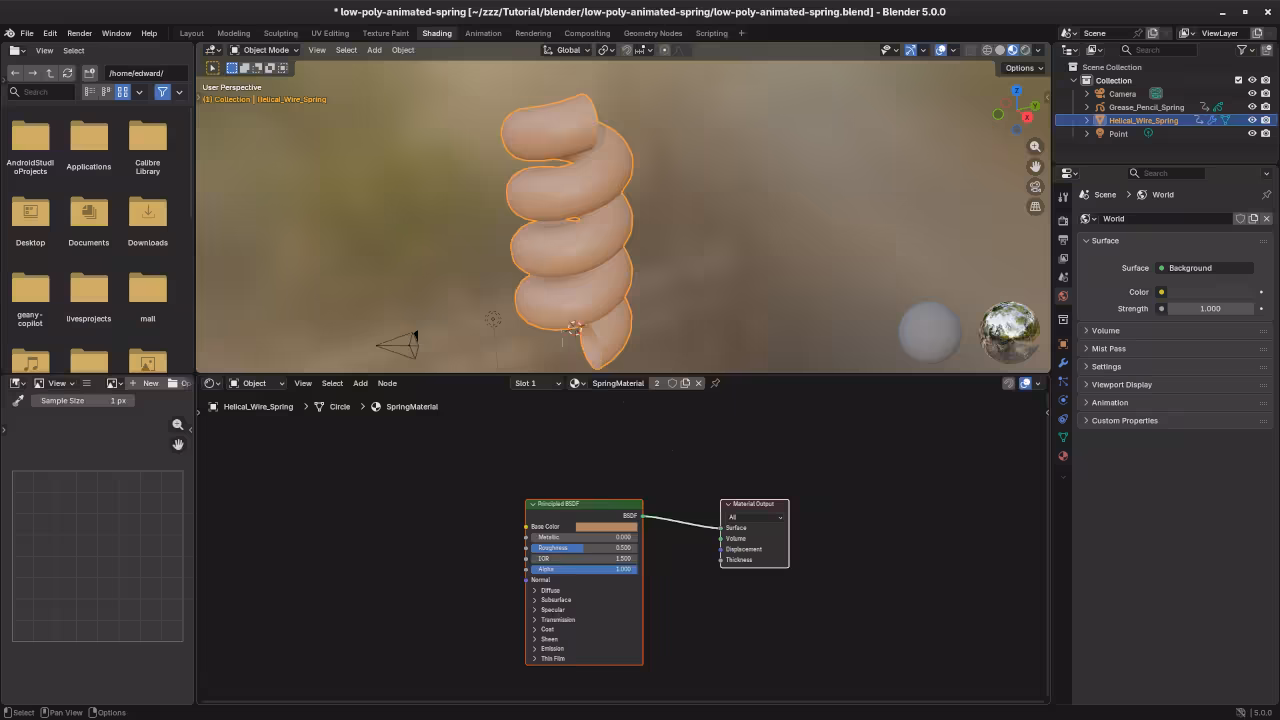1280x720 pixels.
Task: Click the Base Color swatch on Principled BSDF
Action: pyautogui.click(x=608, y=526)
